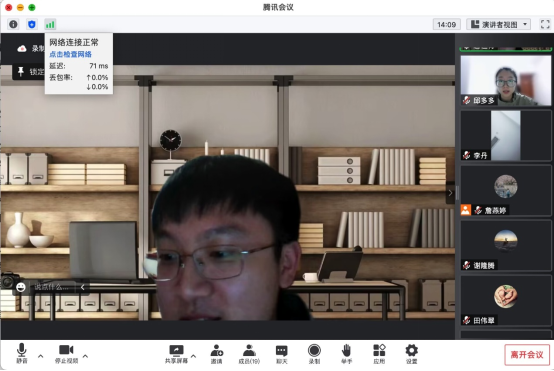This screenshot has width=554, height=371.
Task: Open the apps icon in toolbar
Action: pyautogui.click(x=379, y=354)
